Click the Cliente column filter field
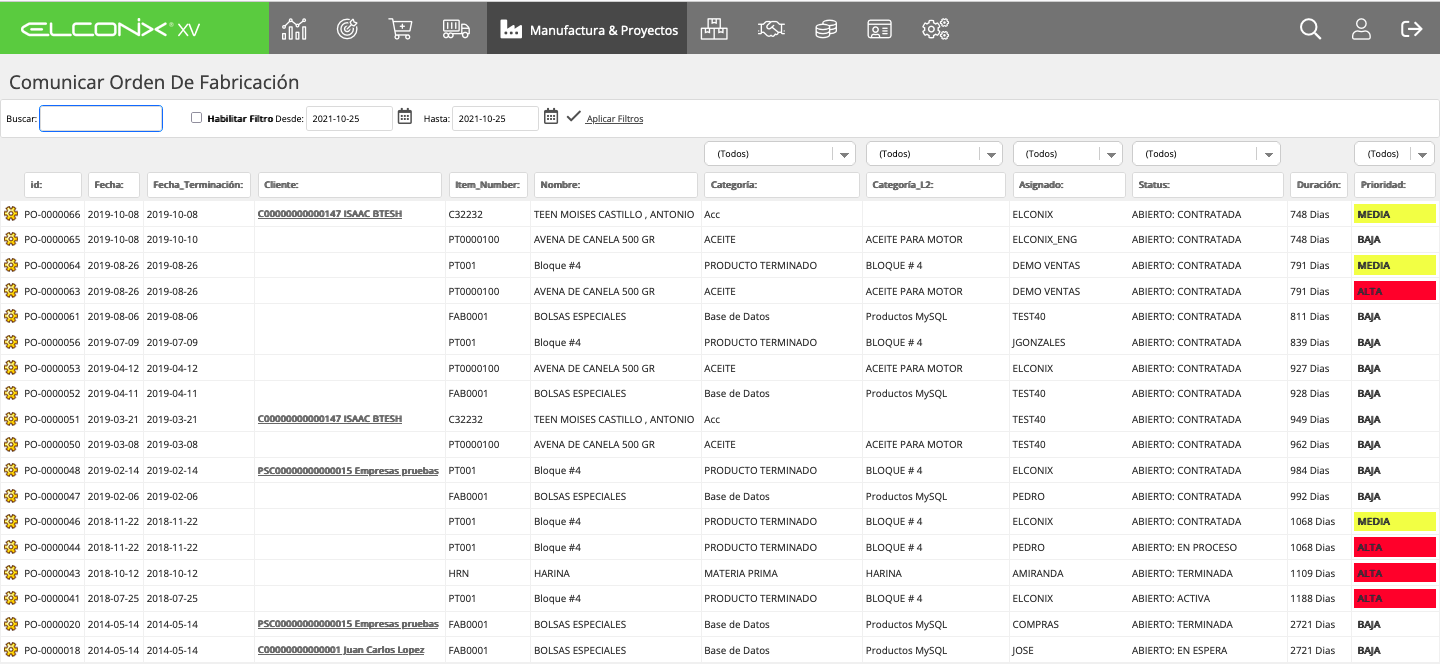This screenshot has height=664, width=1440. pyautogui.click(x=349, y=185)
